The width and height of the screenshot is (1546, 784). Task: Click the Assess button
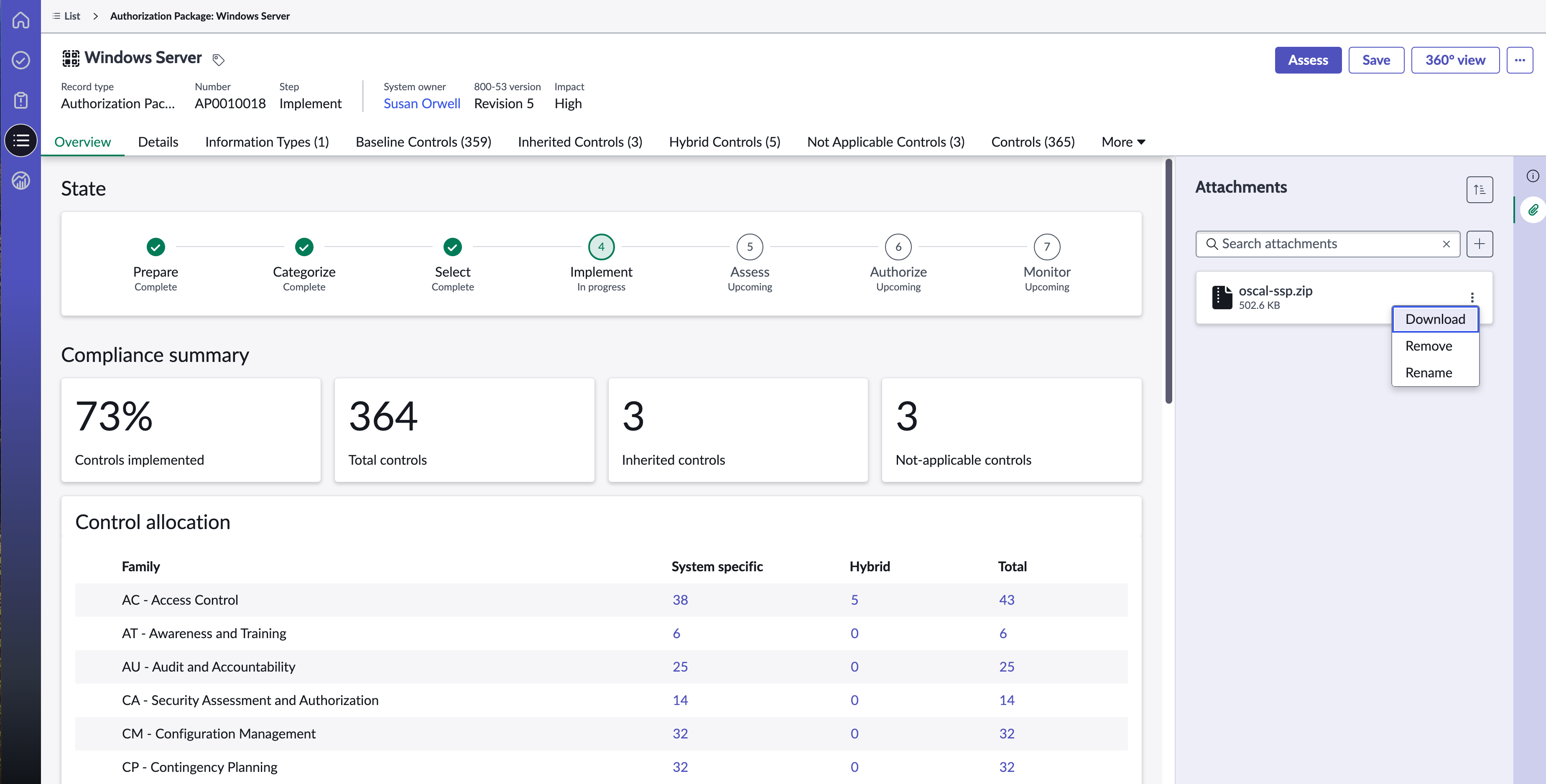coord(1308,60)
